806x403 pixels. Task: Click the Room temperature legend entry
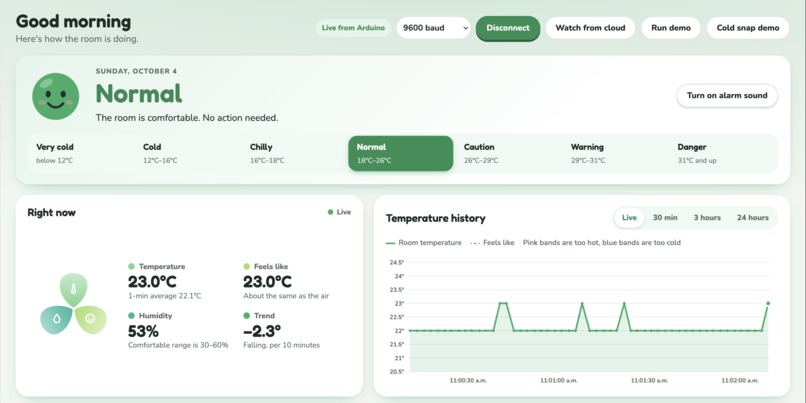pos(424,243)
